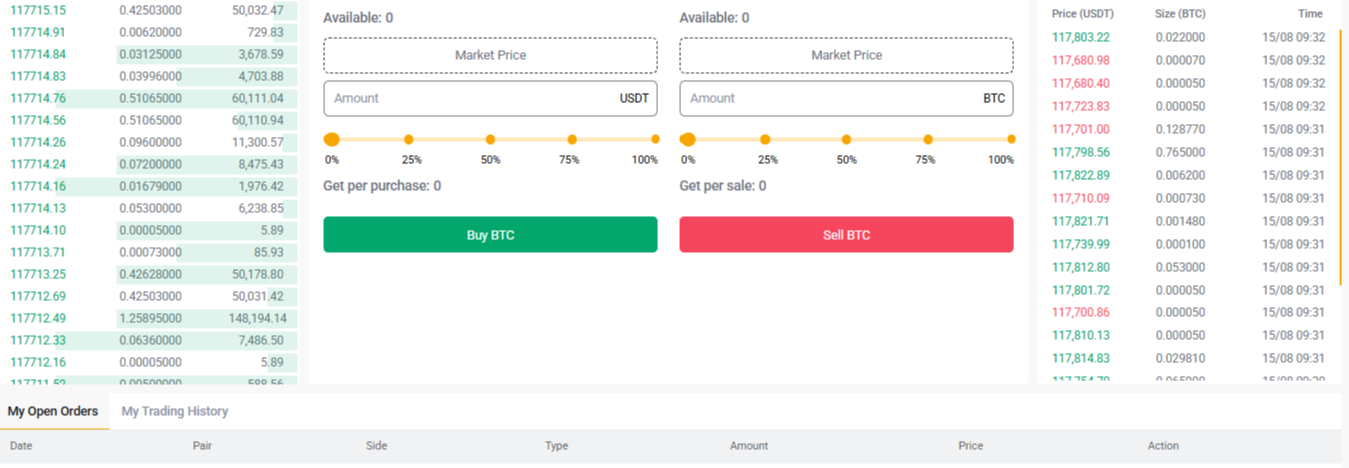1349x468 pixels.
Task: Select the My Open Orders tab
Action: click(x=53, y=411)
